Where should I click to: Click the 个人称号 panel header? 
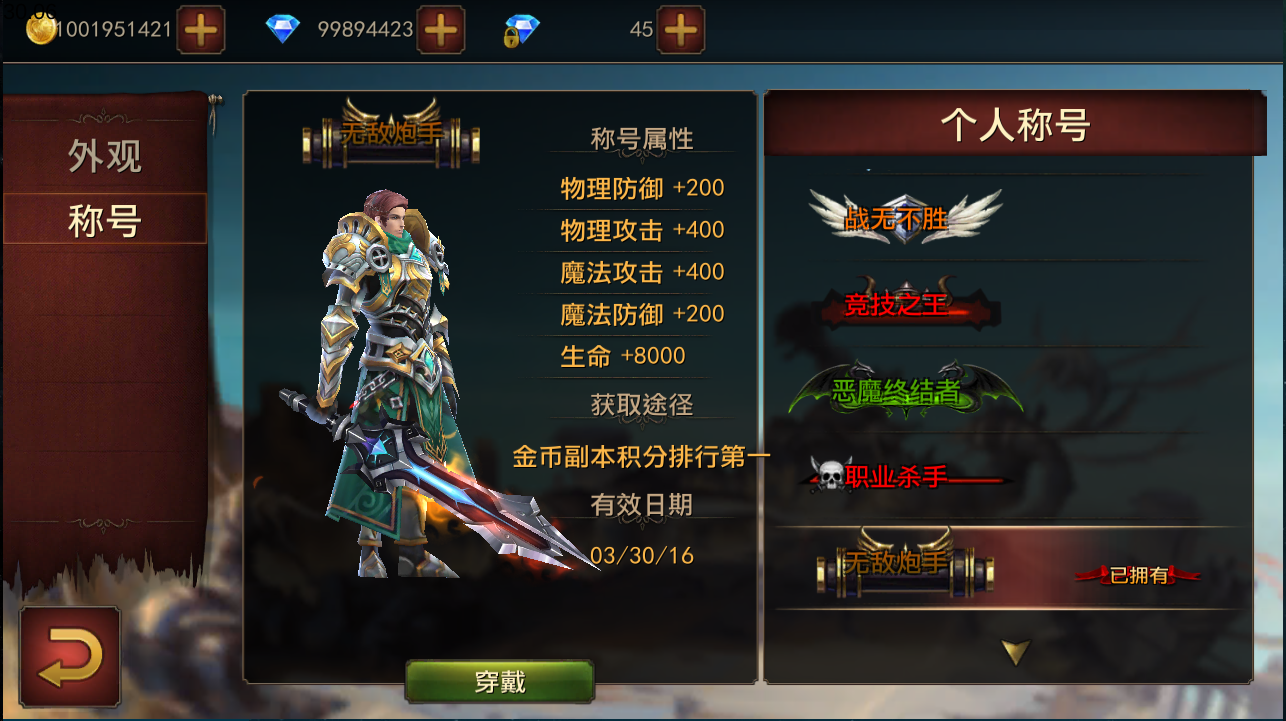coord(1014,124)
